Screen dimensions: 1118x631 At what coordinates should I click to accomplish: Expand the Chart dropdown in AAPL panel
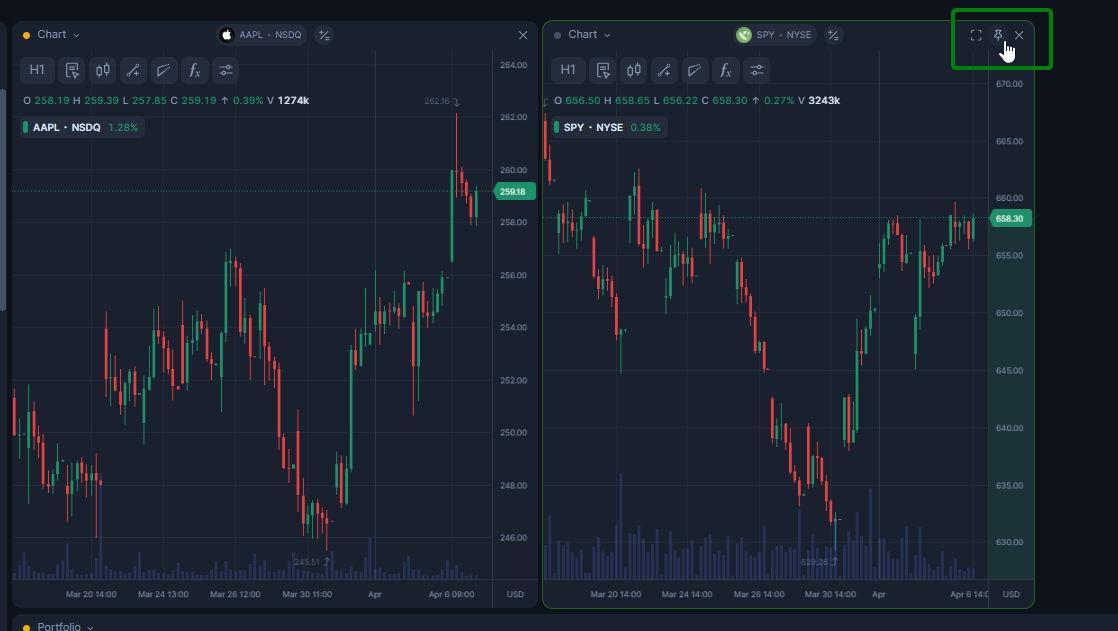pyautogui.click(x=58, y=35)
